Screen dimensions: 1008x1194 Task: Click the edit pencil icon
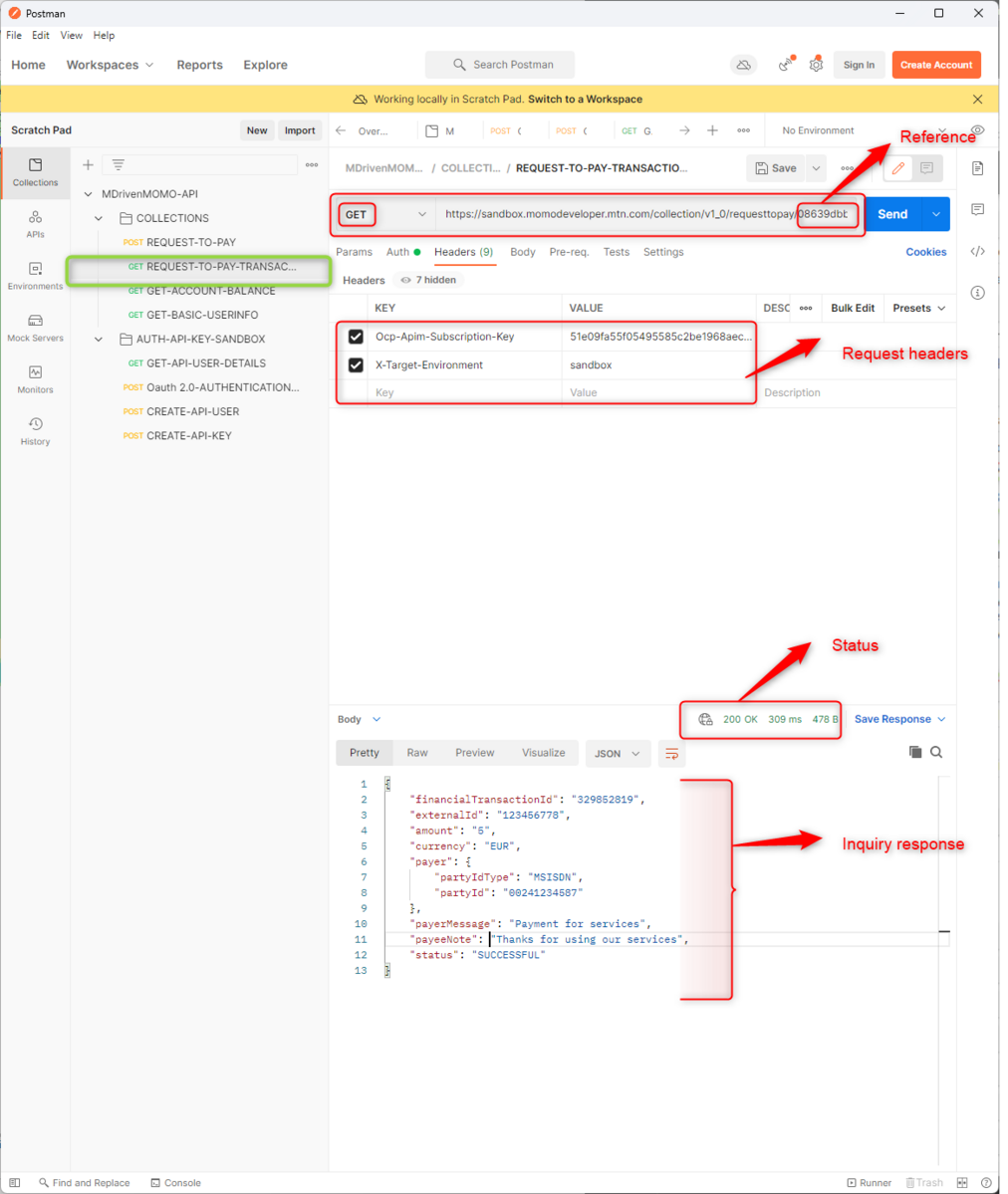(898, 168)
